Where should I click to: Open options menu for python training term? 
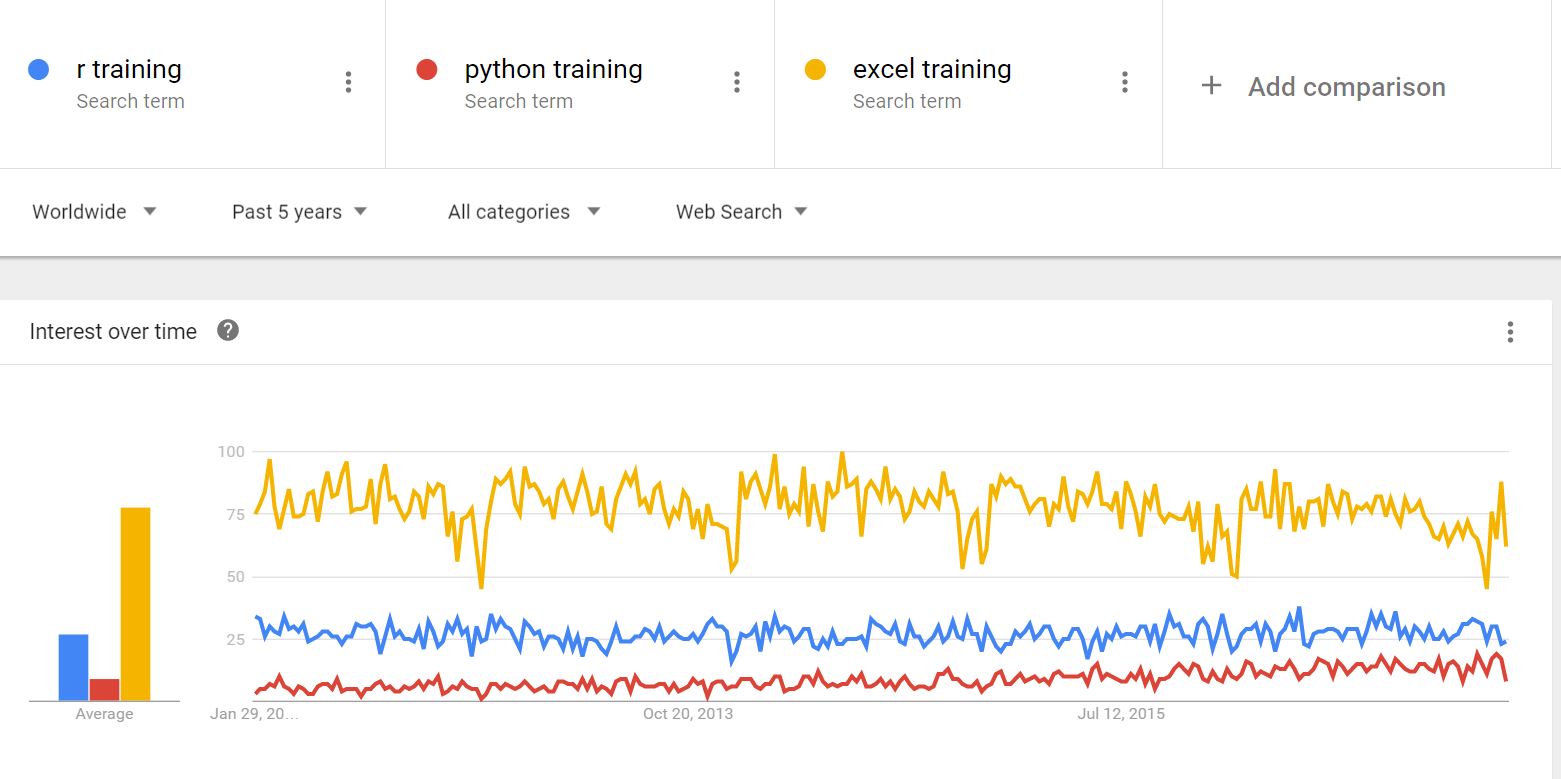tap(737, 82)
